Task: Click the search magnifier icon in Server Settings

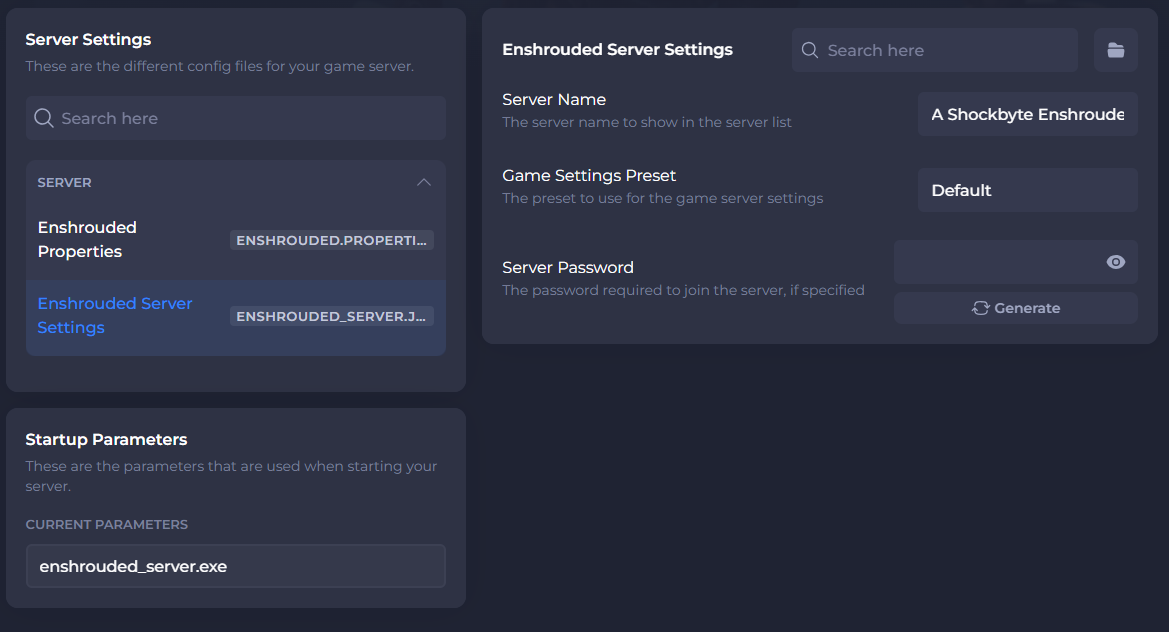Action: tap(44, 118)
